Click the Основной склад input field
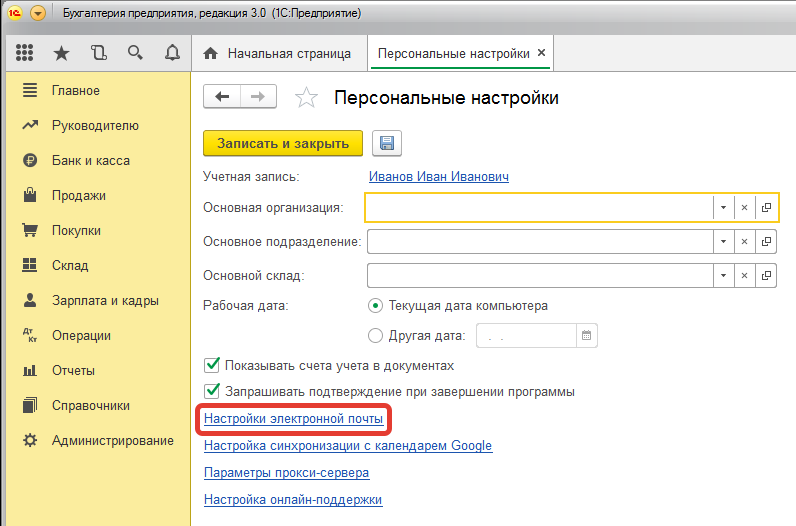The height and width of the screenshot is (526, 796). tap(540, 275)
